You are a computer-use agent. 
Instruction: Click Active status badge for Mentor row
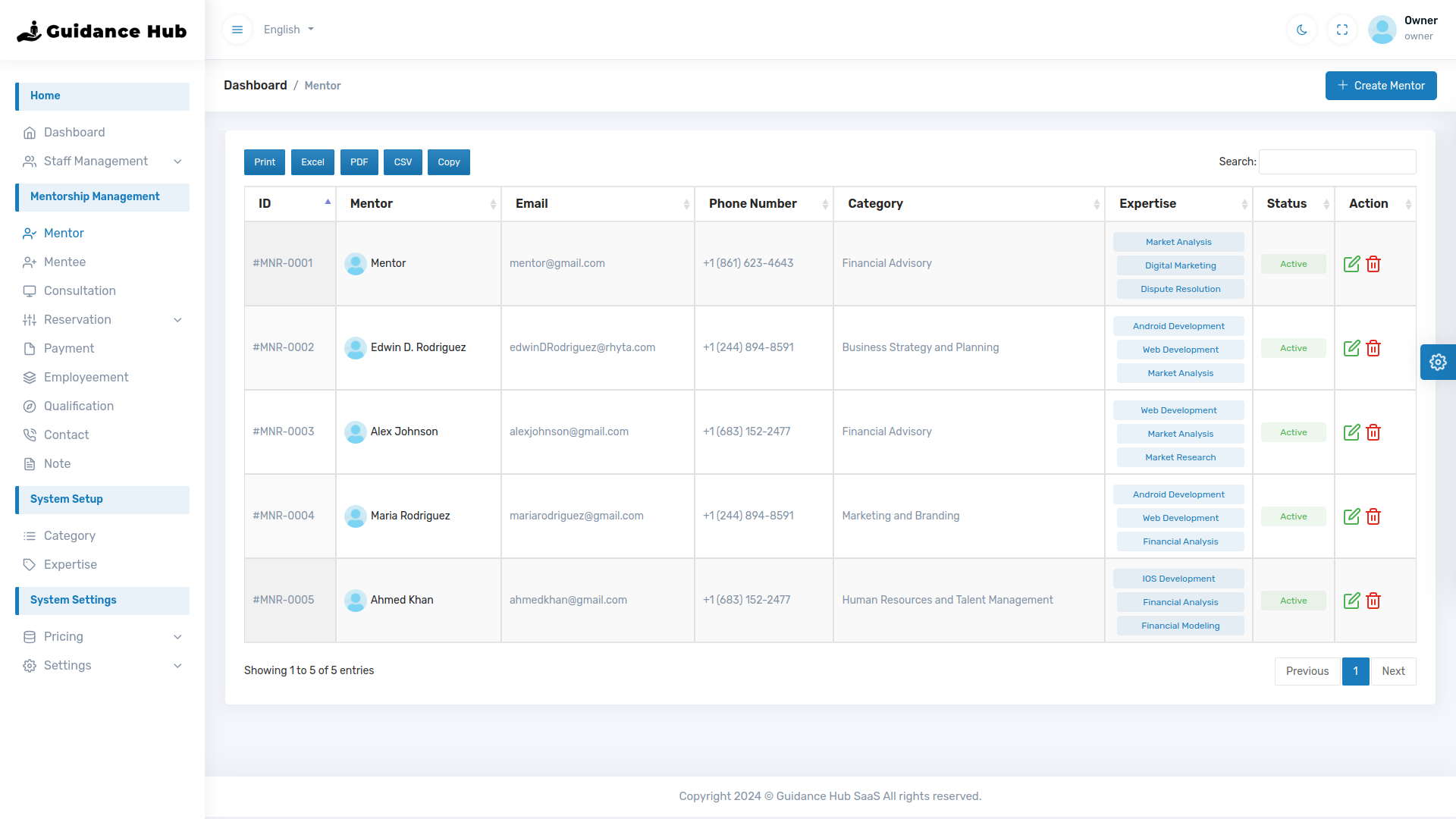point(1293,264)
